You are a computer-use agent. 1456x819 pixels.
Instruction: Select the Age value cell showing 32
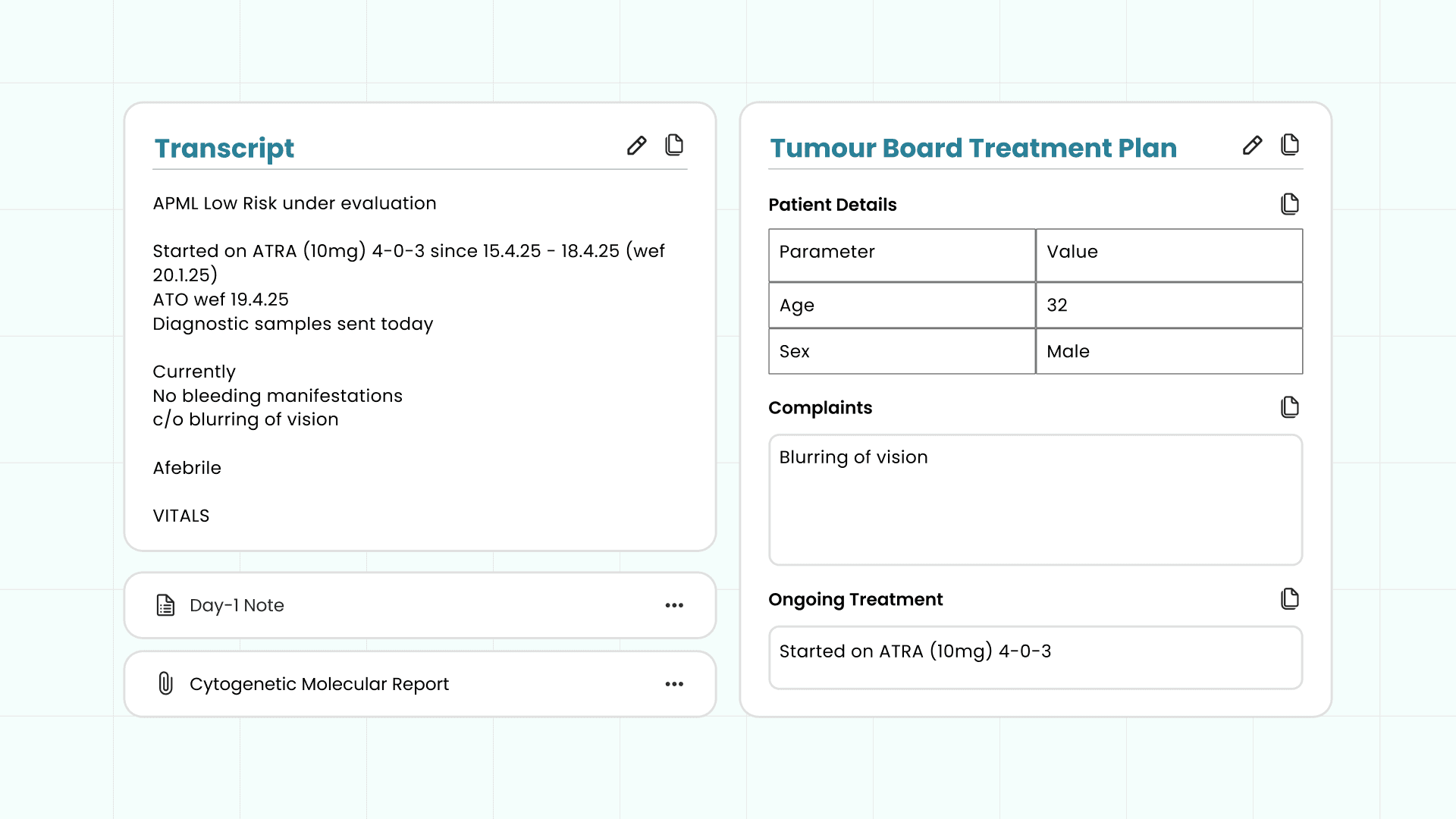(1169, 305)
